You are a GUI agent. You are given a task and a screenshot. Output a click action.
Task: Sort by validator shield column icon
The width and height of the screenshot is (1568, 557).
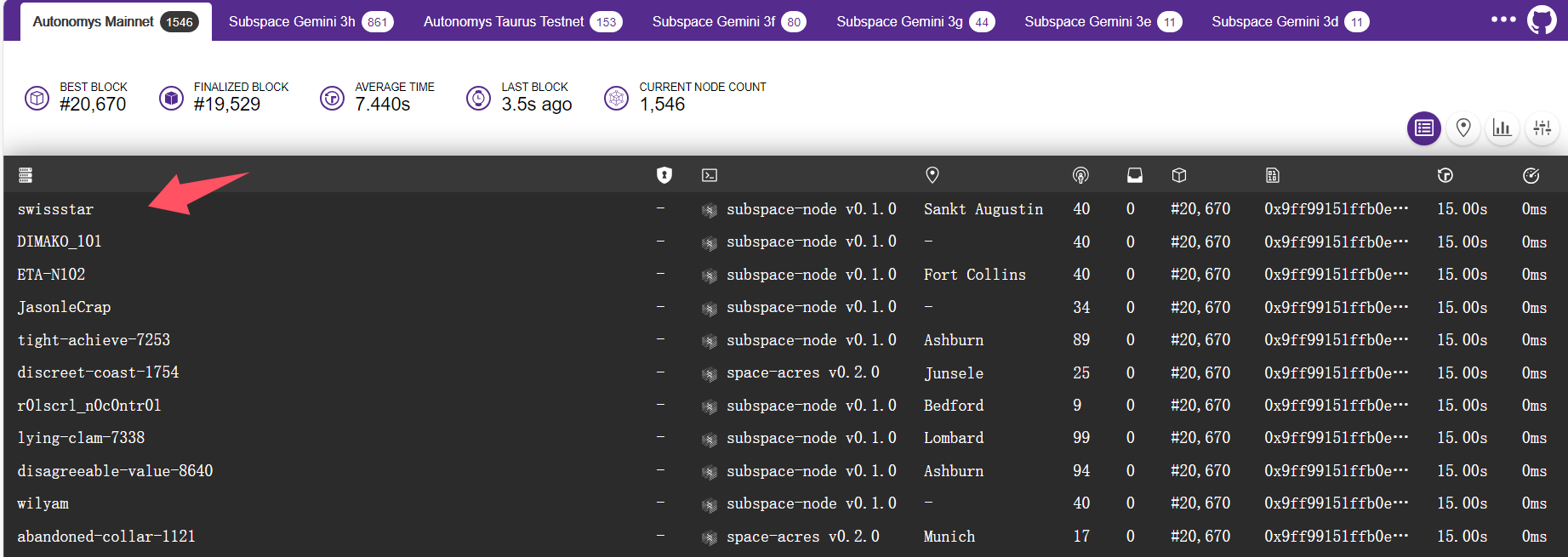point(664,175)
